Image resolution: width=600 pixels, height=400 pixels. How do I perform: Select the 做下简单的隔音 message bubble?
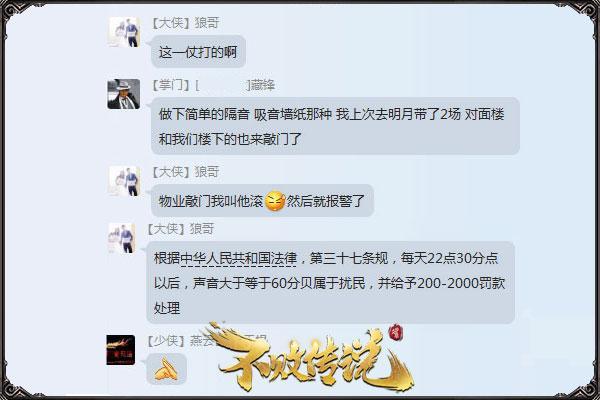click(335, 126)
